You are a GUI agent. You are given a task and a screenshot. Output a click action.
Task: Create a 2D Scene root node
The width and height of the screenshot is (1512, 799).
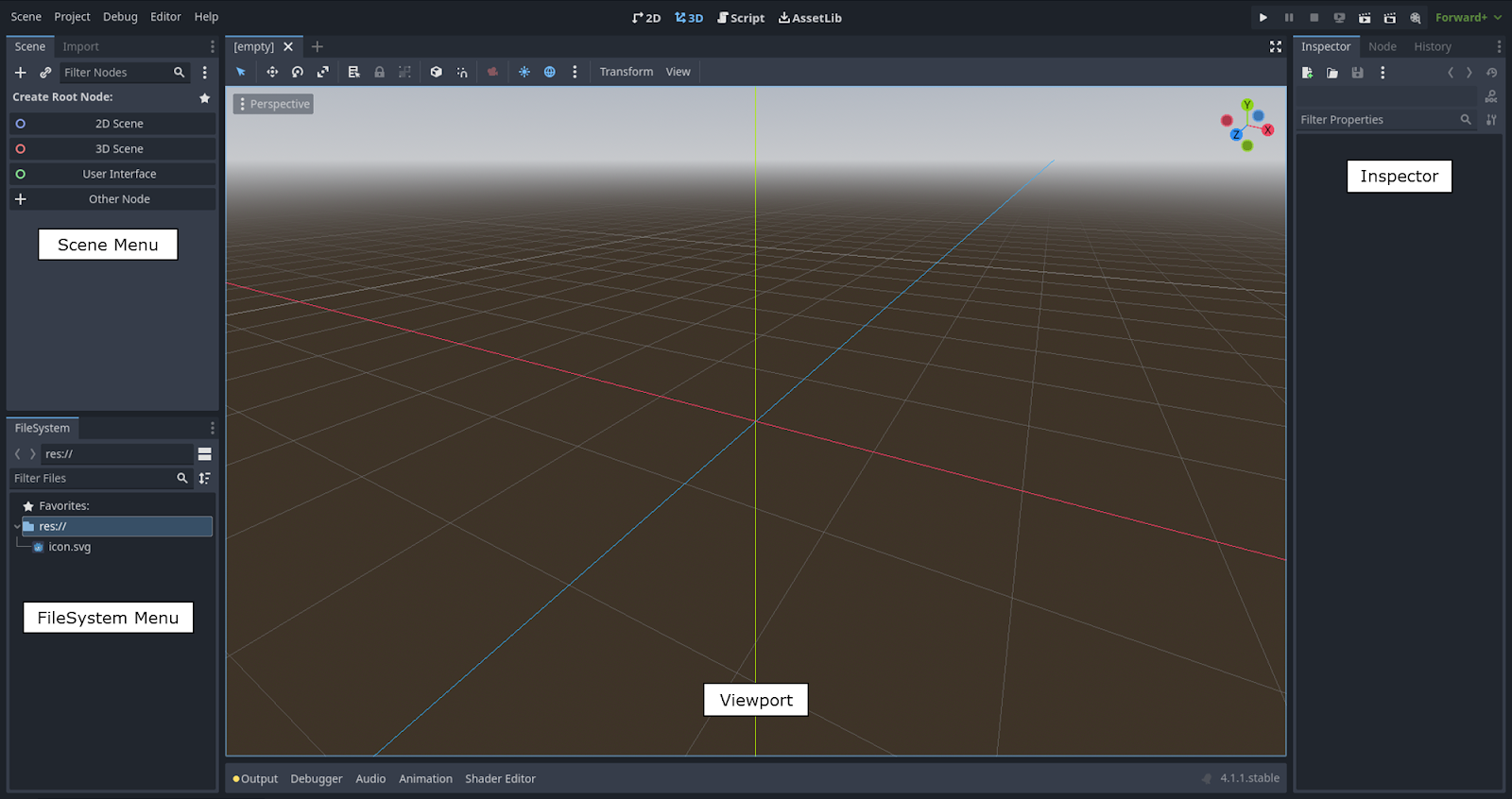(x=112, y=124)
